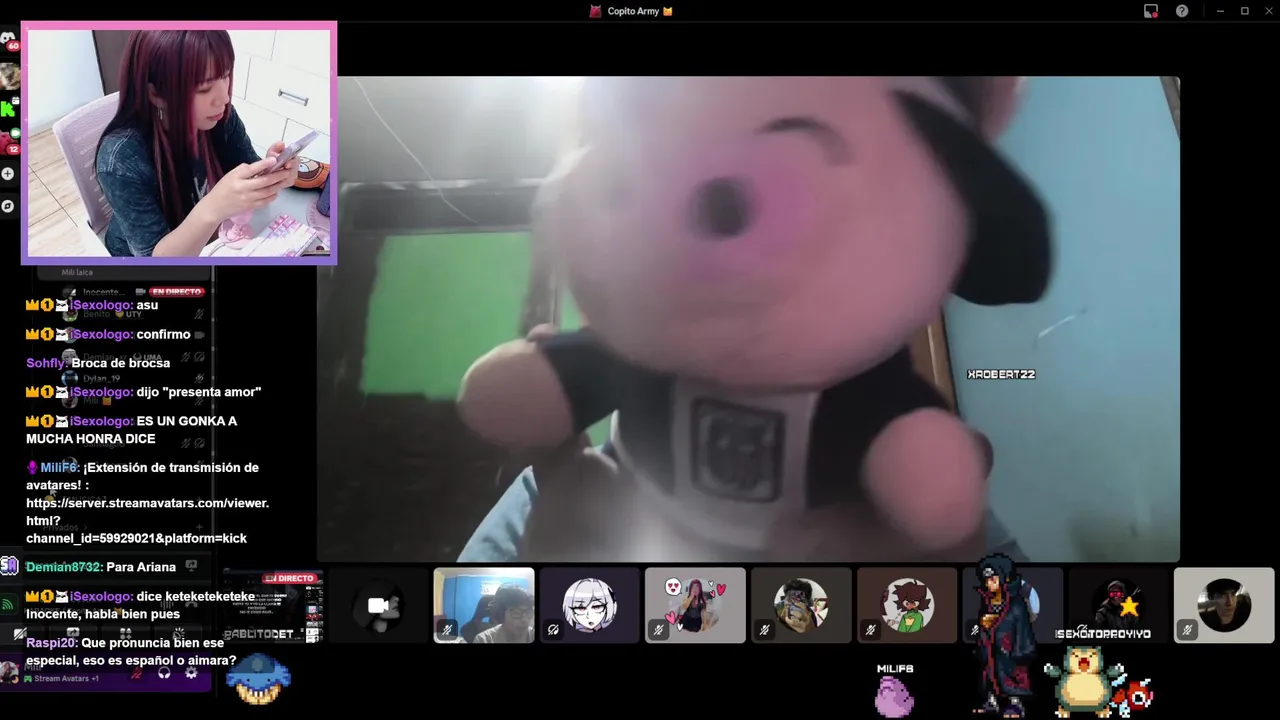Click muted mic icon on blue-room webcam tile
The image size is (1280, 720).
coord(447,630)
